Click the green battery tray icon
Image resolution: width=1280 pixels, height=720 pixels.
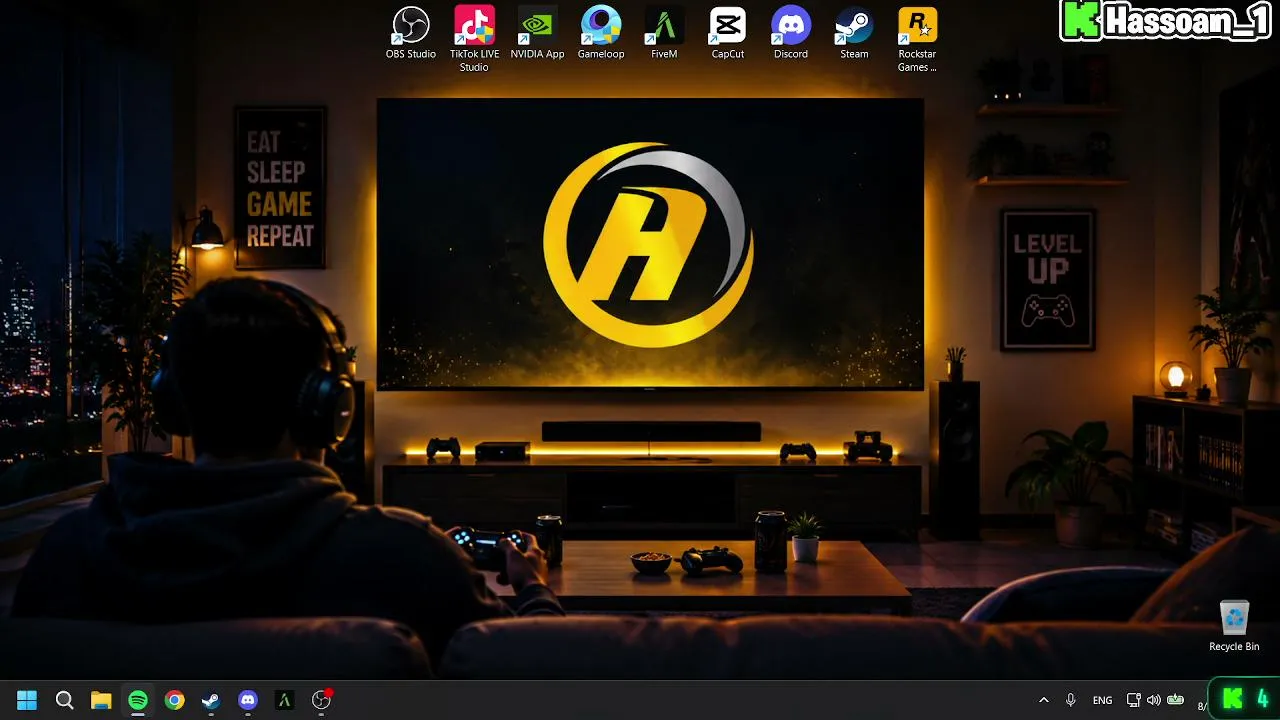(x=1176, y=700)
